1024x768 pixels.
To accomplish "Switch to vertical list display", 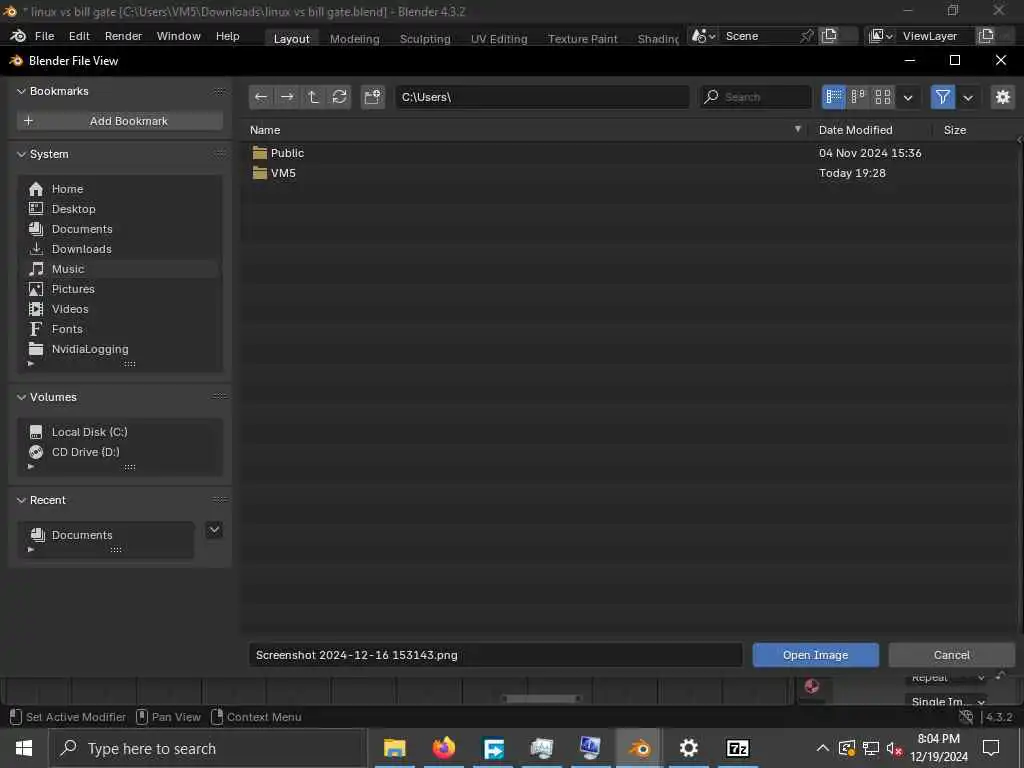I will tap(834, 97).
